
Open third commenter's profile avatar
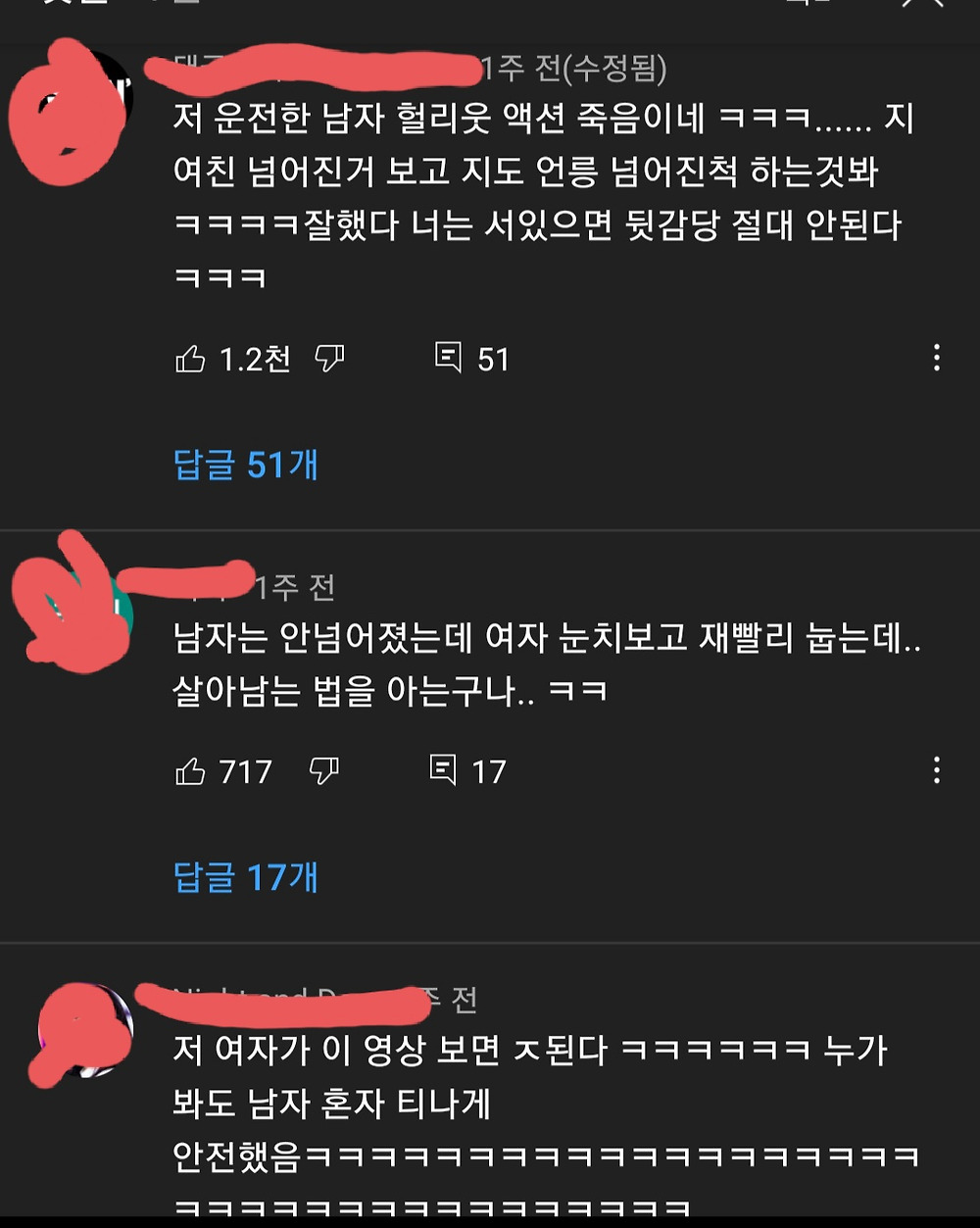click(81, 1029)
